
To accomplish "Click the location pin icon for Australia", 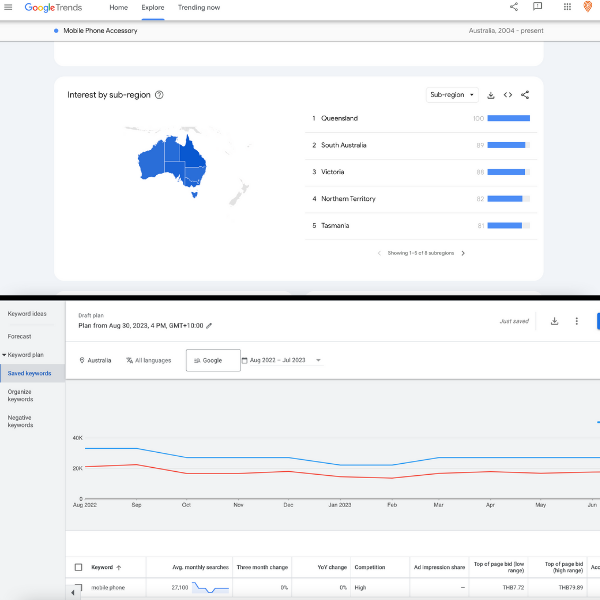I will [x=82, y=360].
